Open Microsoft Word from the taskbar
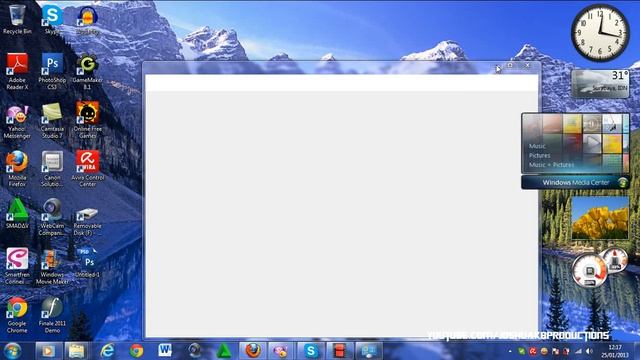The width and height of the screenshot is (640, 360). (165, 351)
